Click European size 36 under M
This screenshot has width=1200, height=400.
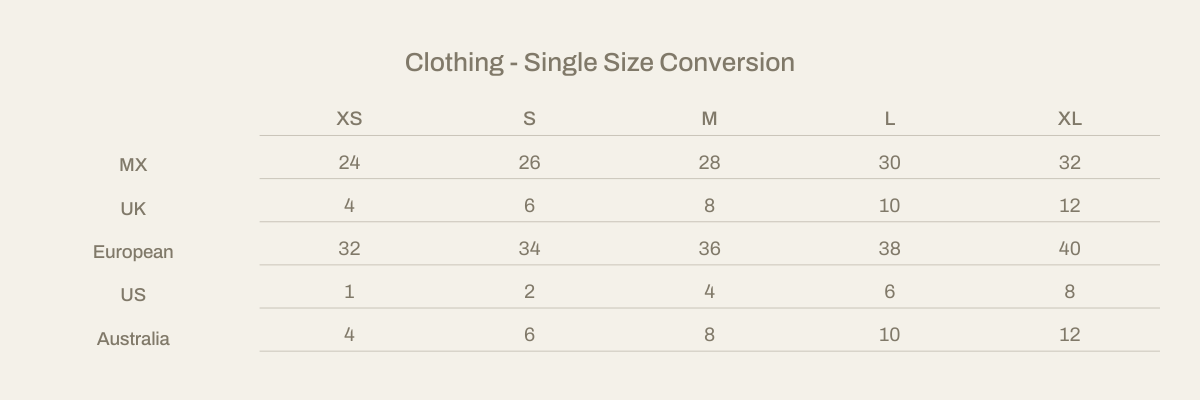click(x=709, y=248)
